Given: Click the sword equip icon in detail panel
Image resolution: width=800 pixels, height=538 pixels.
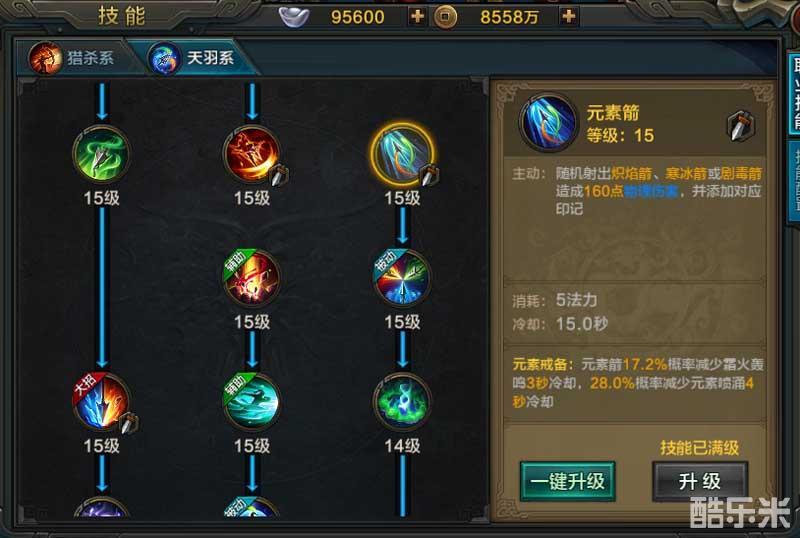Looking at the screenshot, I should 741,125.
